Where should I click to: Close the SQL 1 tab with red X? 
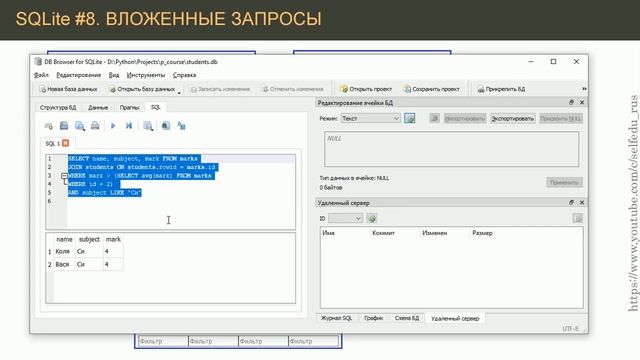pos(66,143)
